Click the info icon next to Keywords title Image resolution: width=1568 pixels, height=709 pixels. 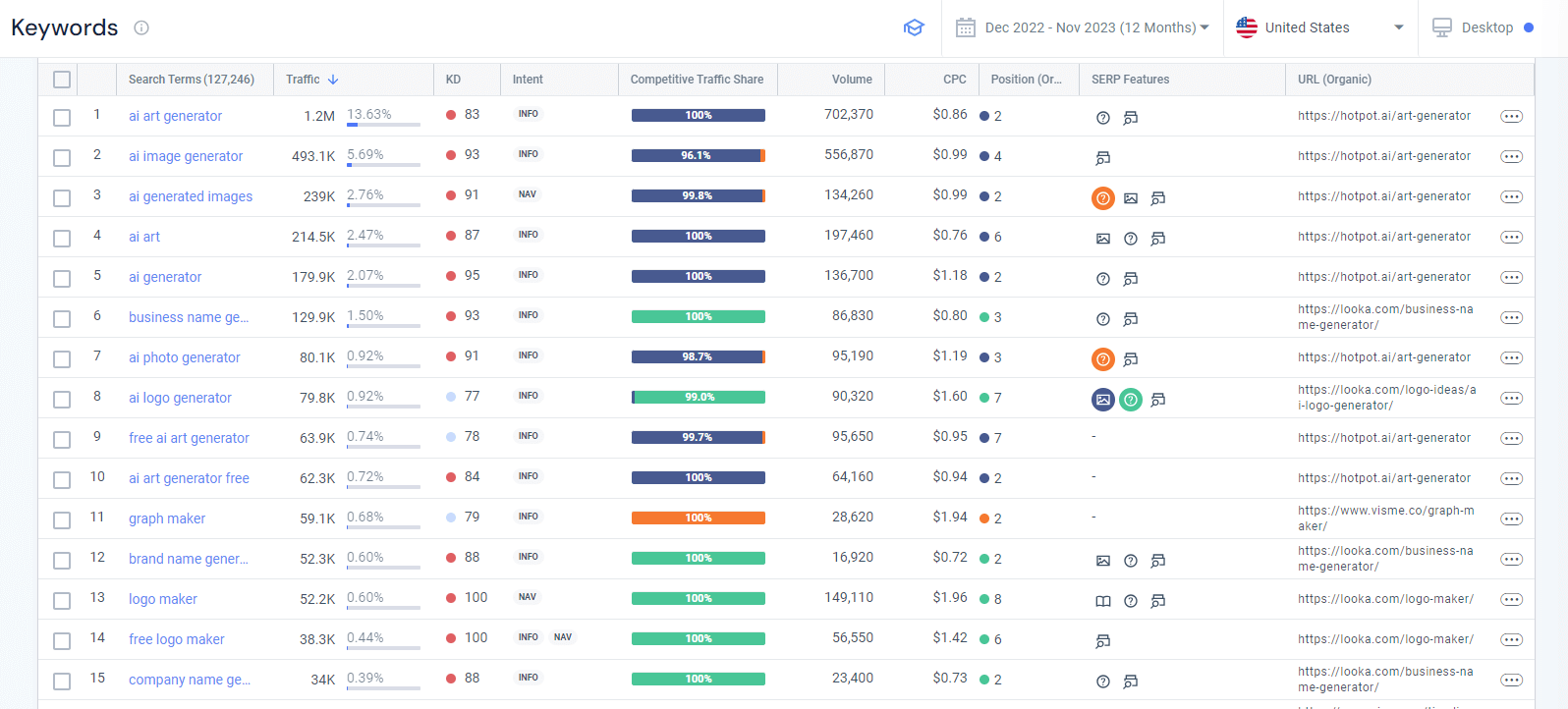point(141,27)
